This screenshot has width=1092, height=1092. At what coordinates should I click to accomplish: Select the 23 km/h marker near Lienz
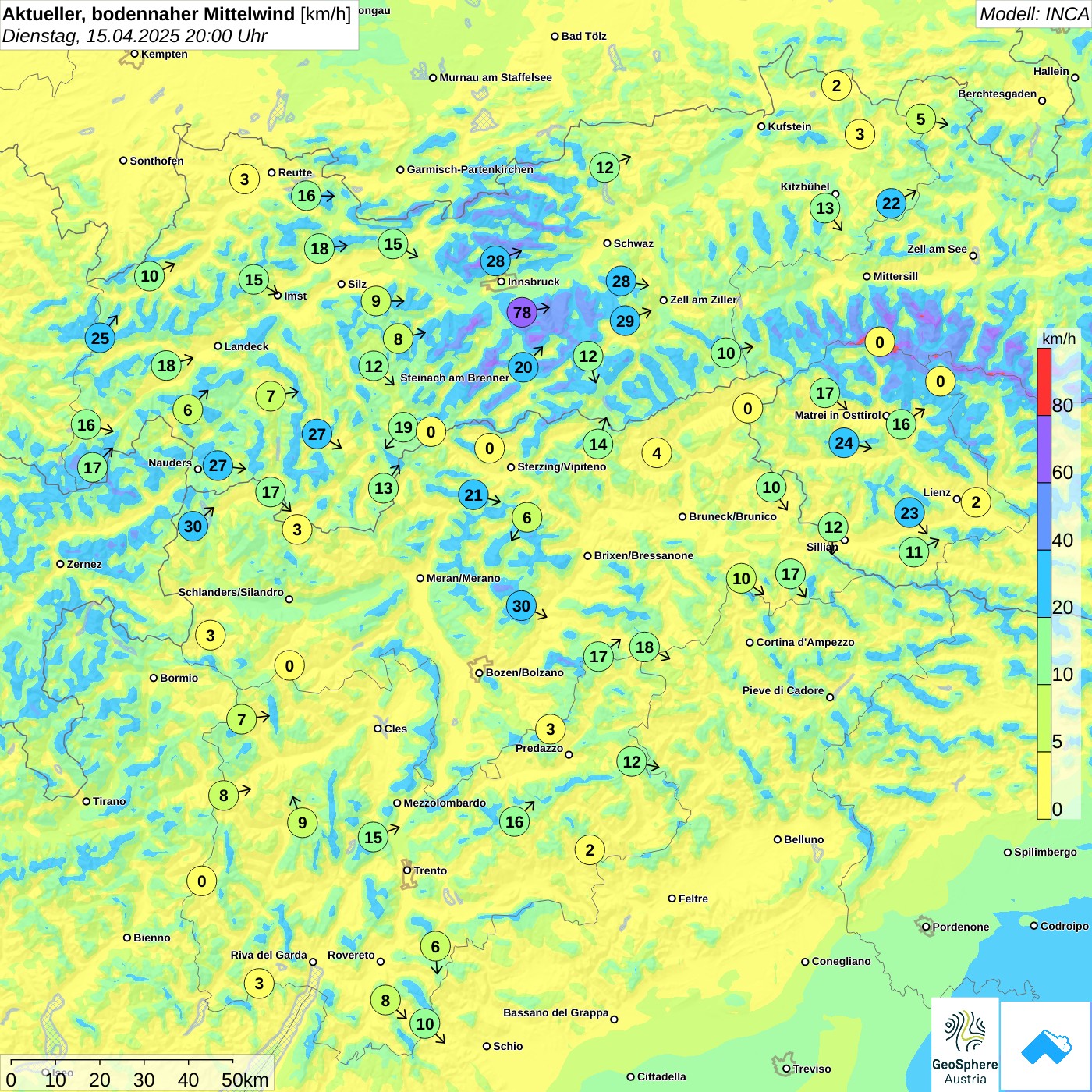coord(909,512)
